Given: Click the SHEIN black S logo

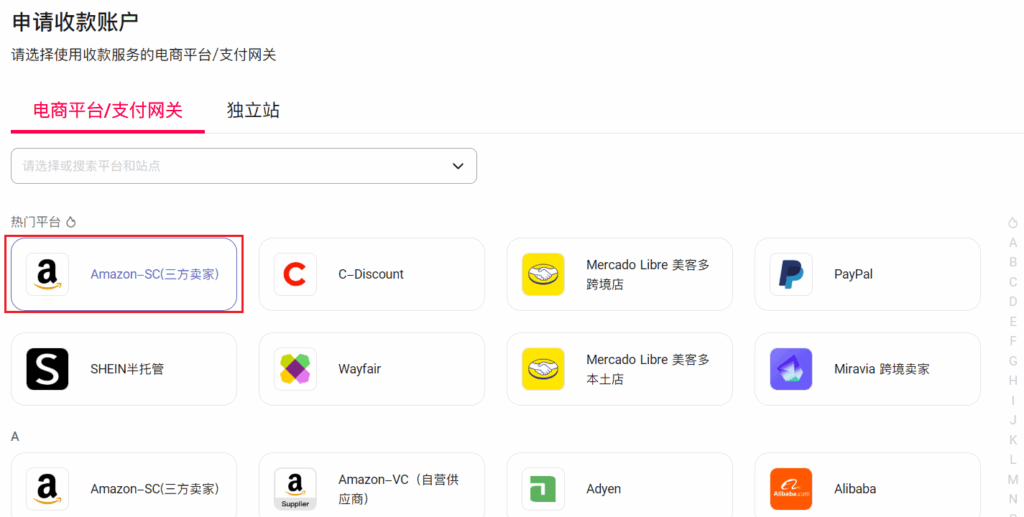Looking at the screenshot, I should pos(47,369).
